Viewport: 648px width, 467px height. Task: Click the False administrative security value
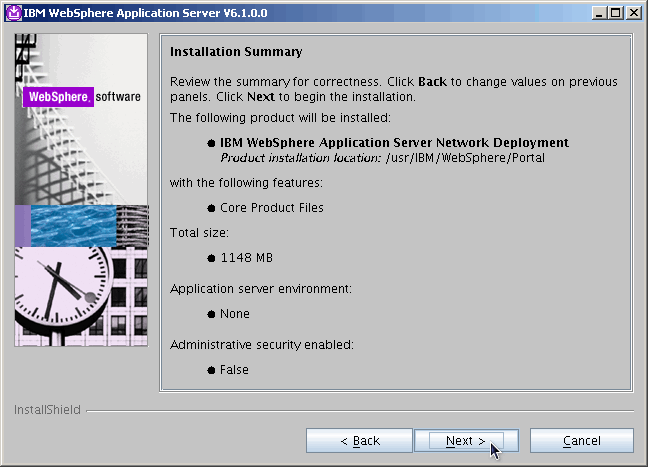coord(234,370)
